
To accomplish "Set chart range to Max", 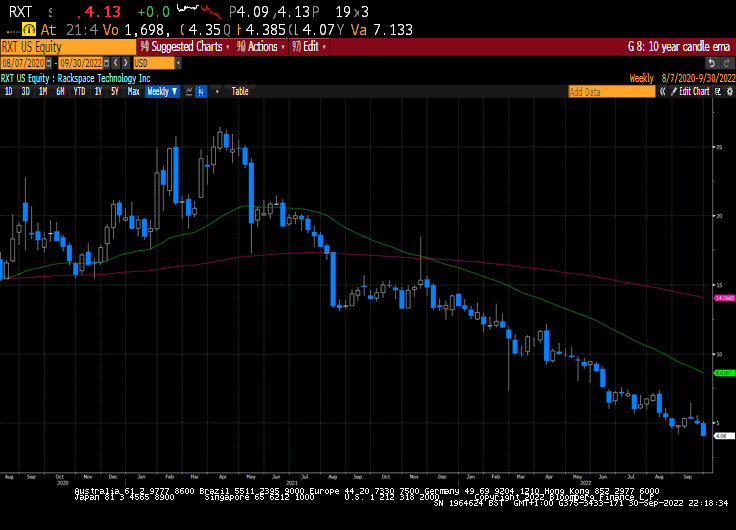I will pyautogui.click(x=133, y=91).
